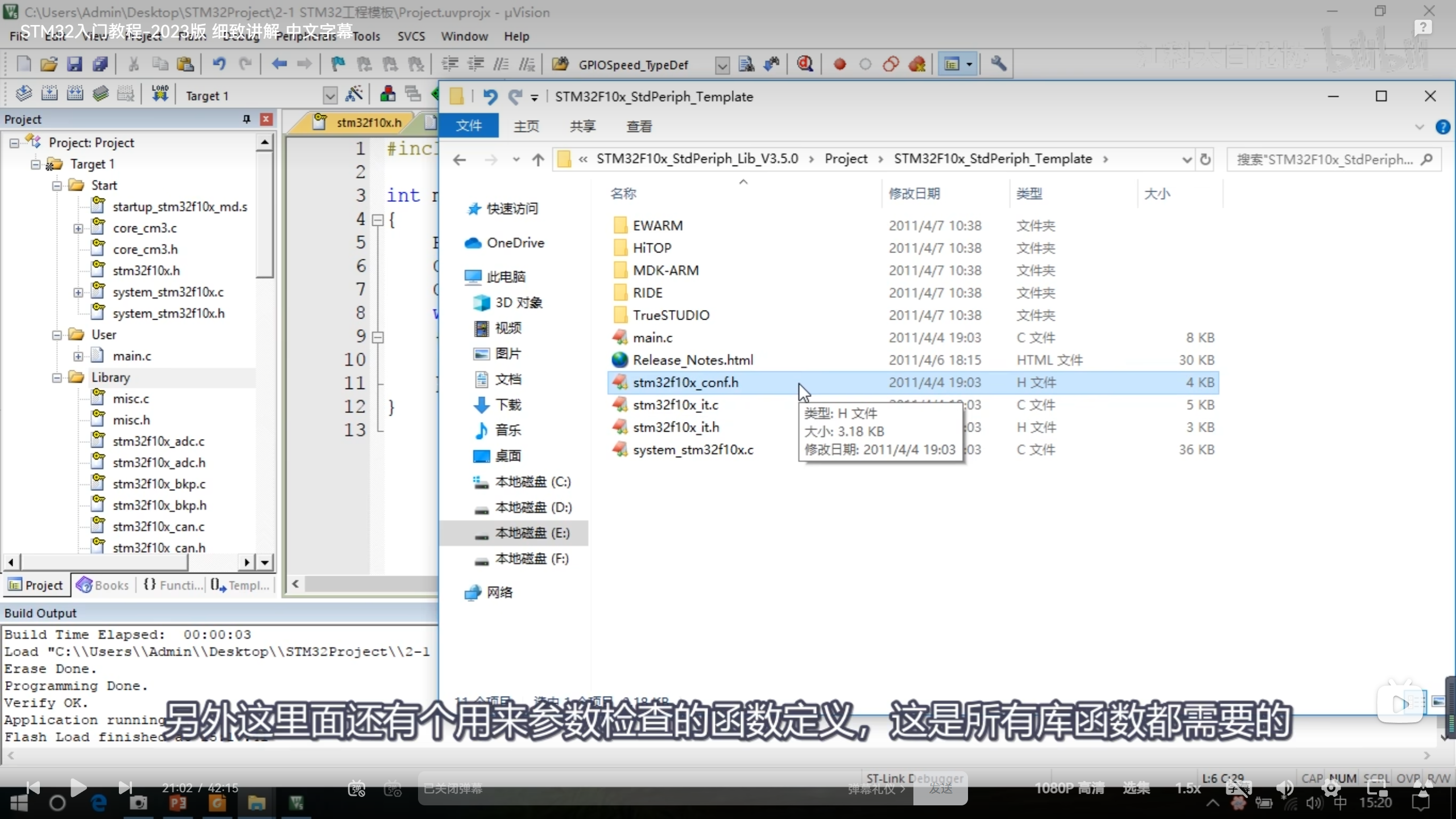Open Target Options magic wand icon
The image size is (1456, 819).
point(354,95)
